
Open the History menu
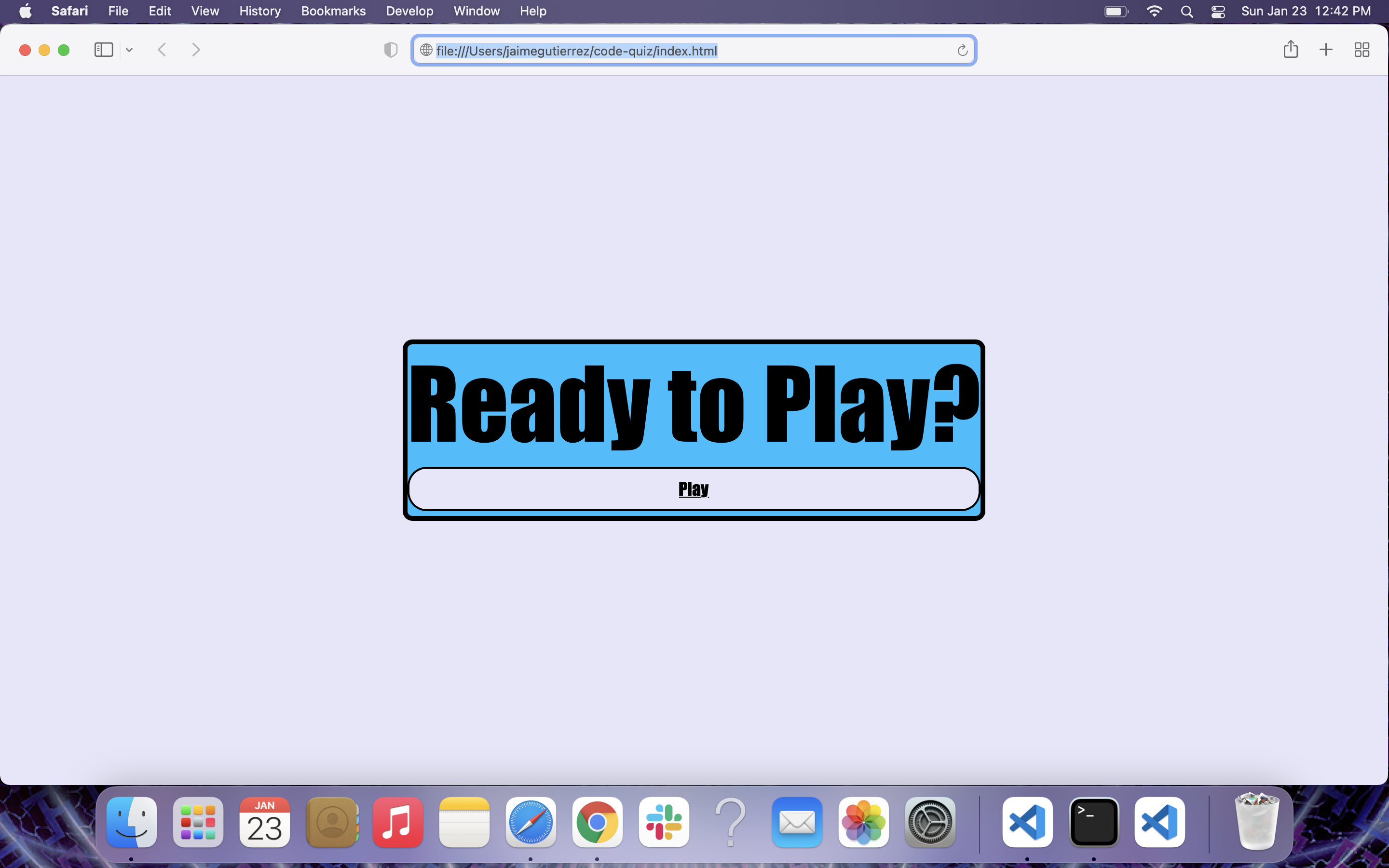[259, 11]
